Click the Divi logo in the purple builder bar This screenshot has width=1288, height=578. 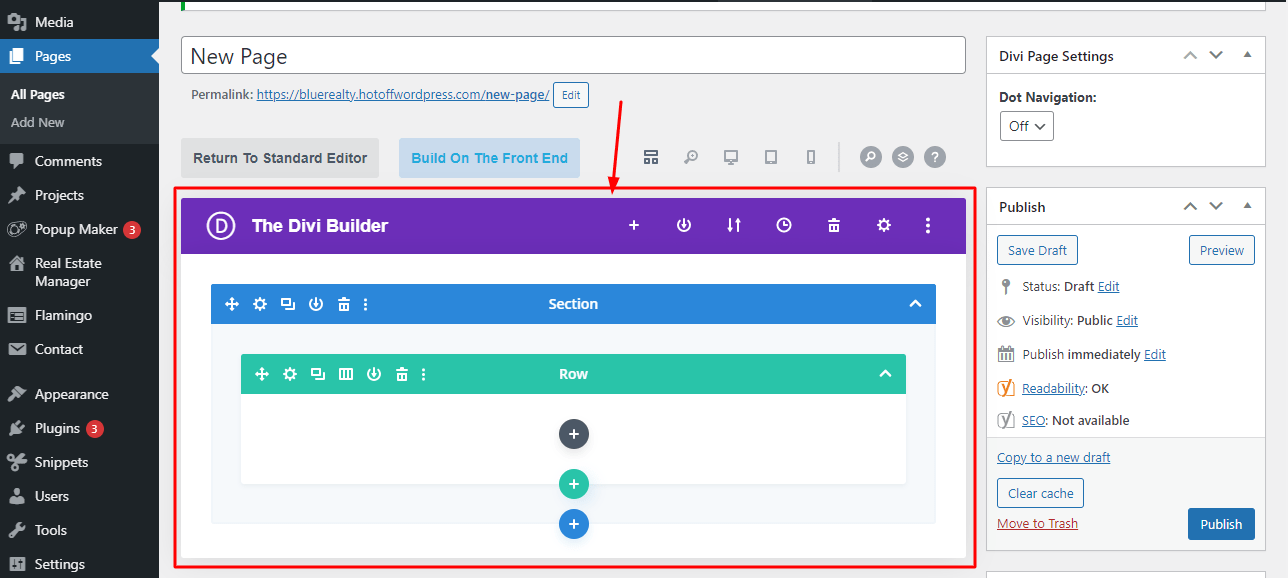click(x=220, y=225)
